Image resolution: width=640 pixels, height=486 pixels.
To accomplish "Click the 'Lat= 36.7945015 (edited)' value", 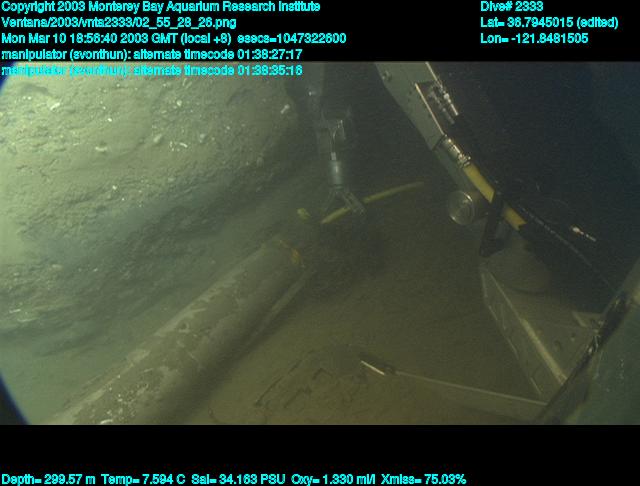I will point(549,22).
